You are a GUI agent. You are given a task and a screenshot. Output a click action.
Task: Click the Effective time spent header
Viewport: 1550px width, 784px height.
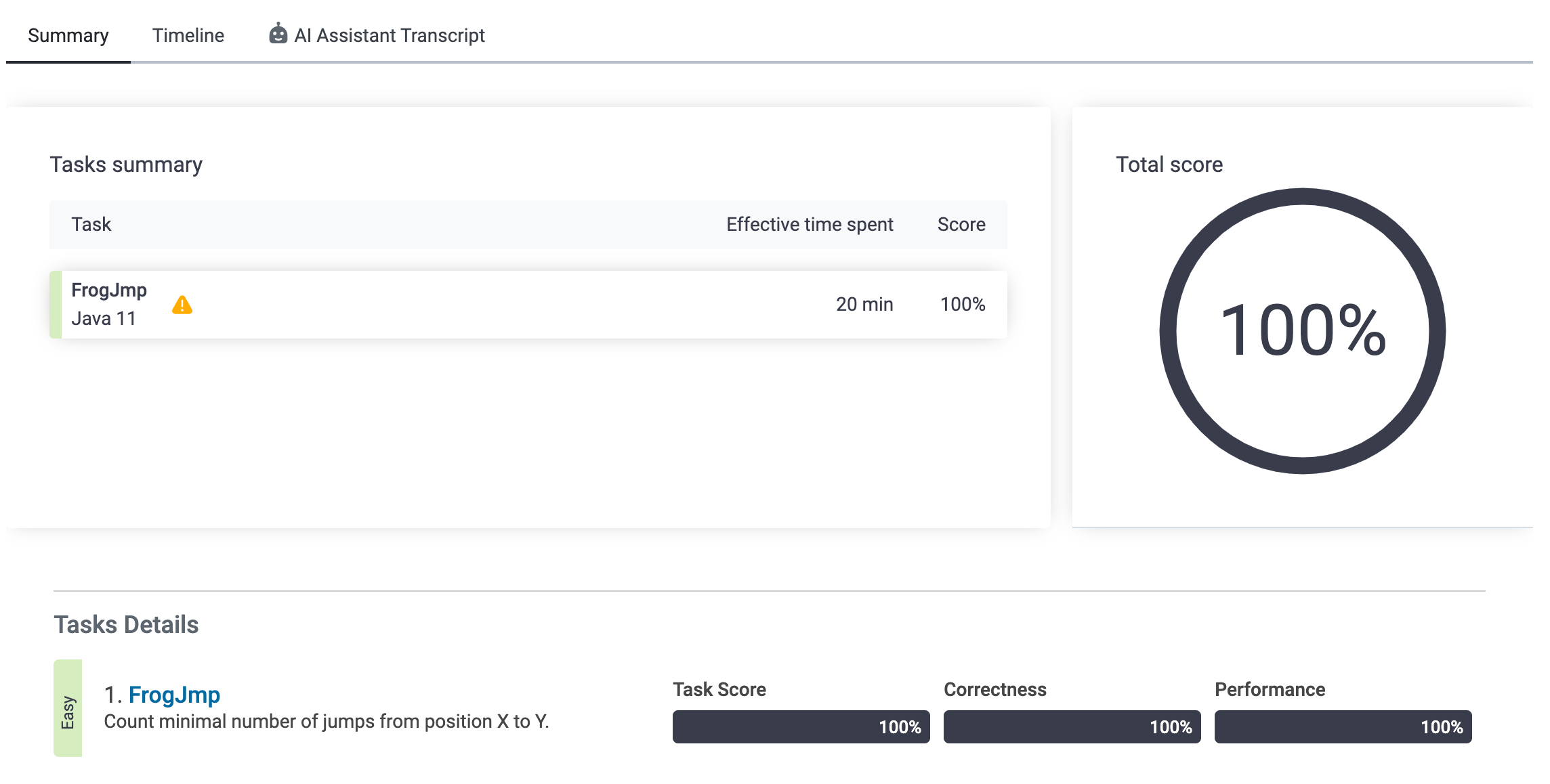coord(809,224)
